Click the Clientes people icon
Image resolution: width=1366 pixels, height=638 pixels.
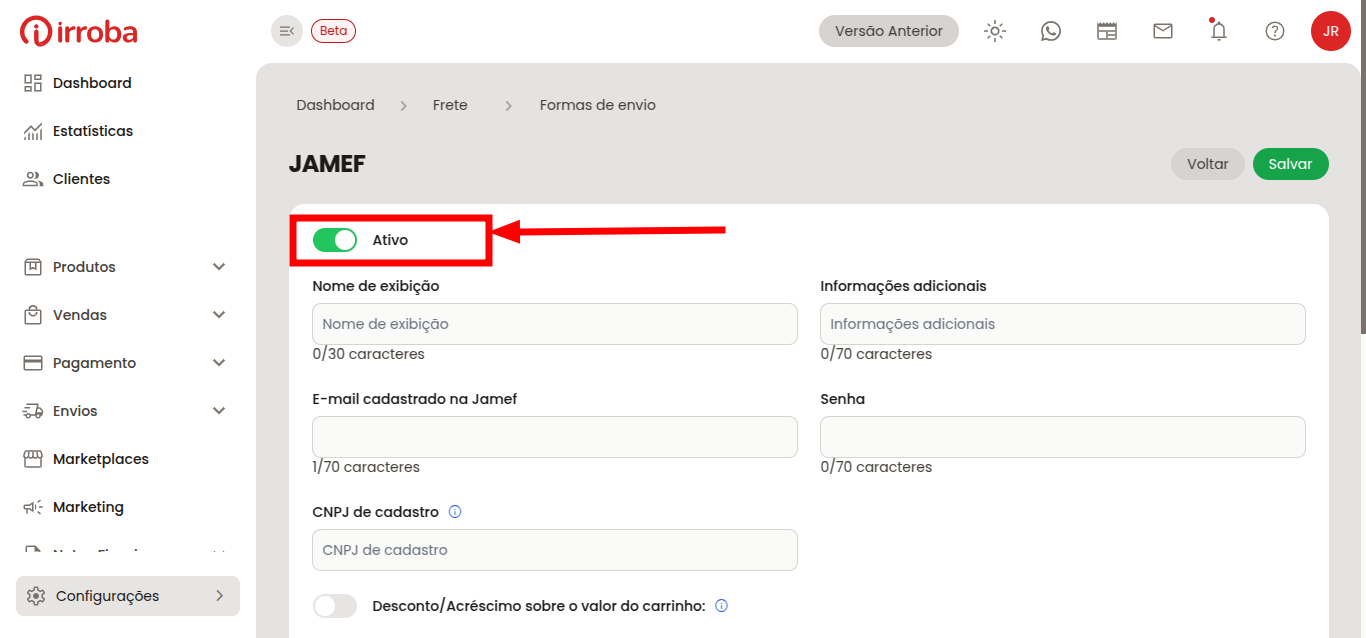point(33,179)
